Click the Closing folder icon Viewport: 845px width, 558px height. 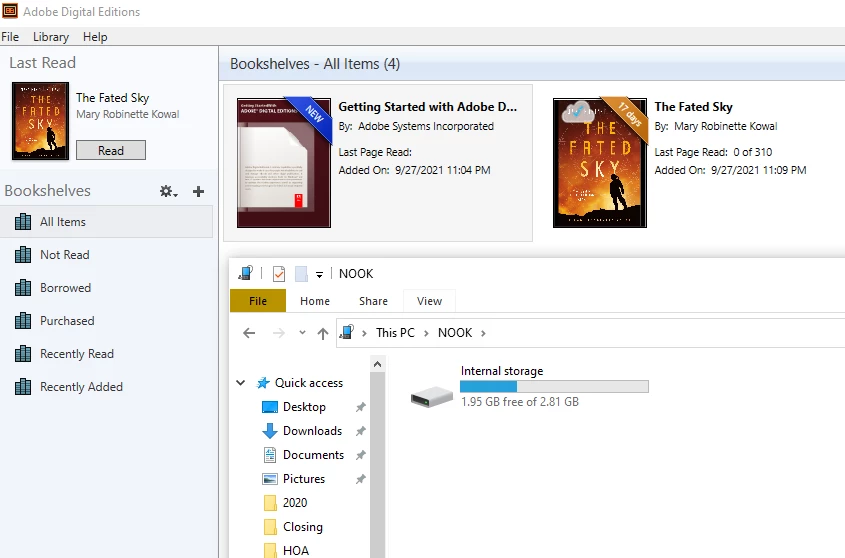(270, 527)
